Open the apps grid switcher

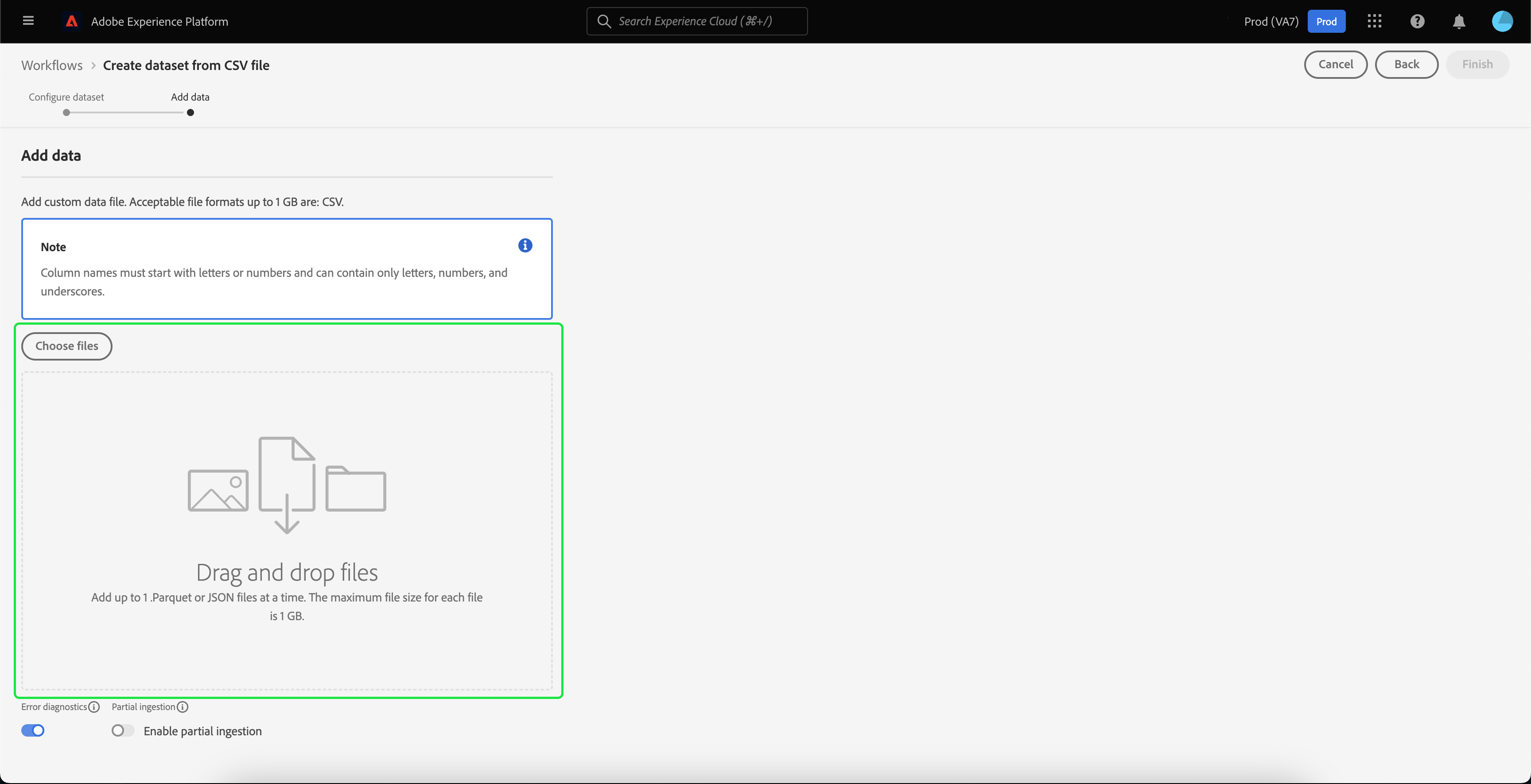pos(1374,21)
